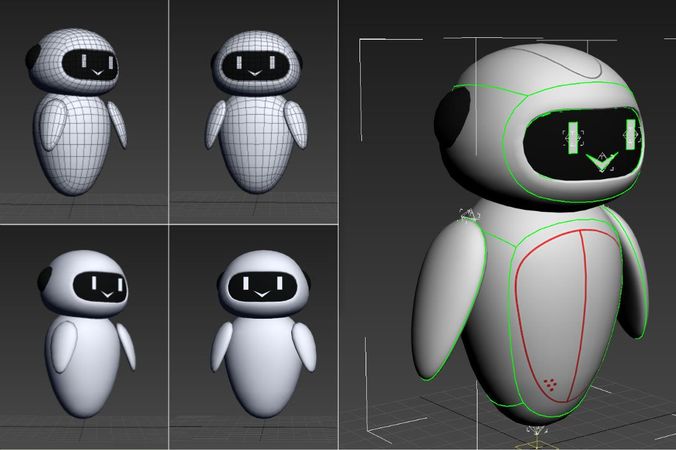Viewport: 676px width, 450px height.
Task: Select the V-shaped mouth on large robot
Action: point(601,160)
